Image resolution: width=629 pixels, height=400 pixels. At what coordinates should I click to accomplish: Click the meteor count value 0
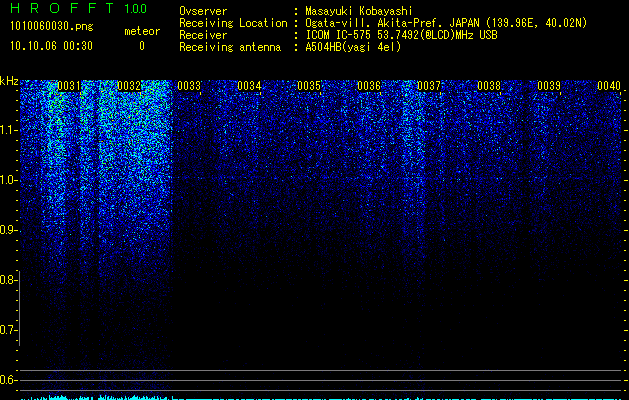(x=142, y=46)
